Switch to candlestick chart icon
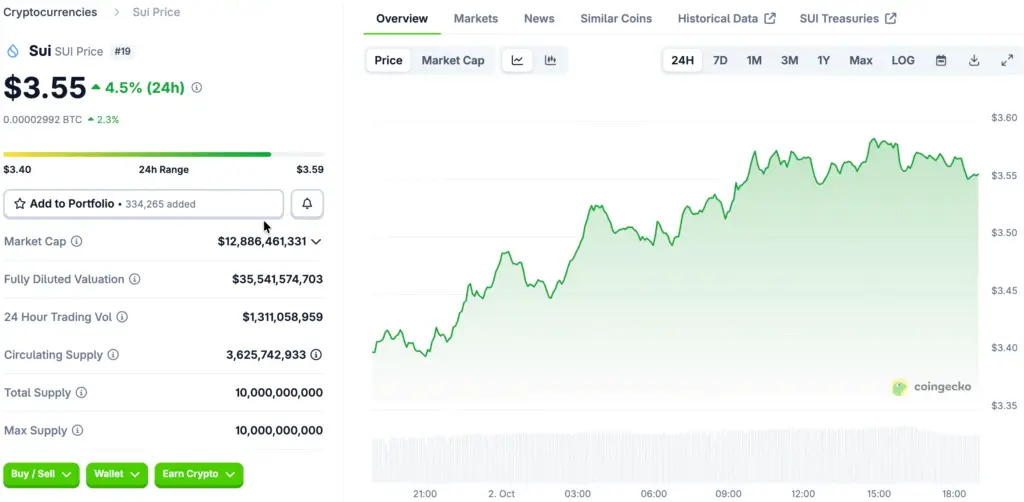Viewport: 1024px width, 502px height. 550,60
